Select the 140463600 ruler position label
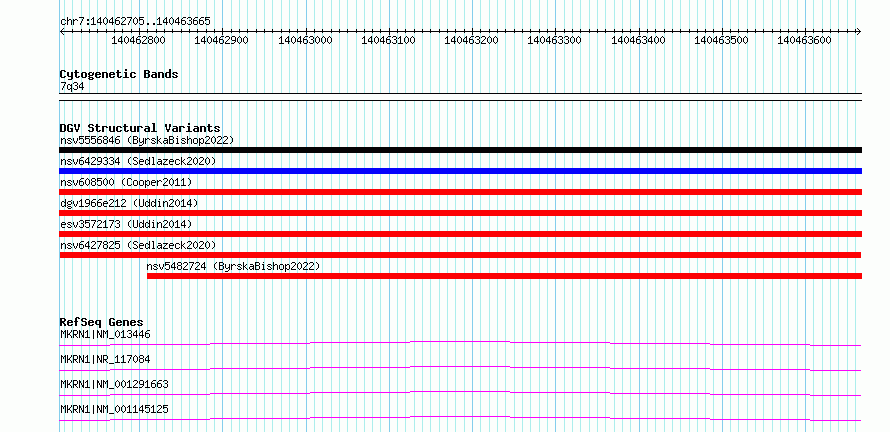890x432 pixels. (x=804, y=40)
